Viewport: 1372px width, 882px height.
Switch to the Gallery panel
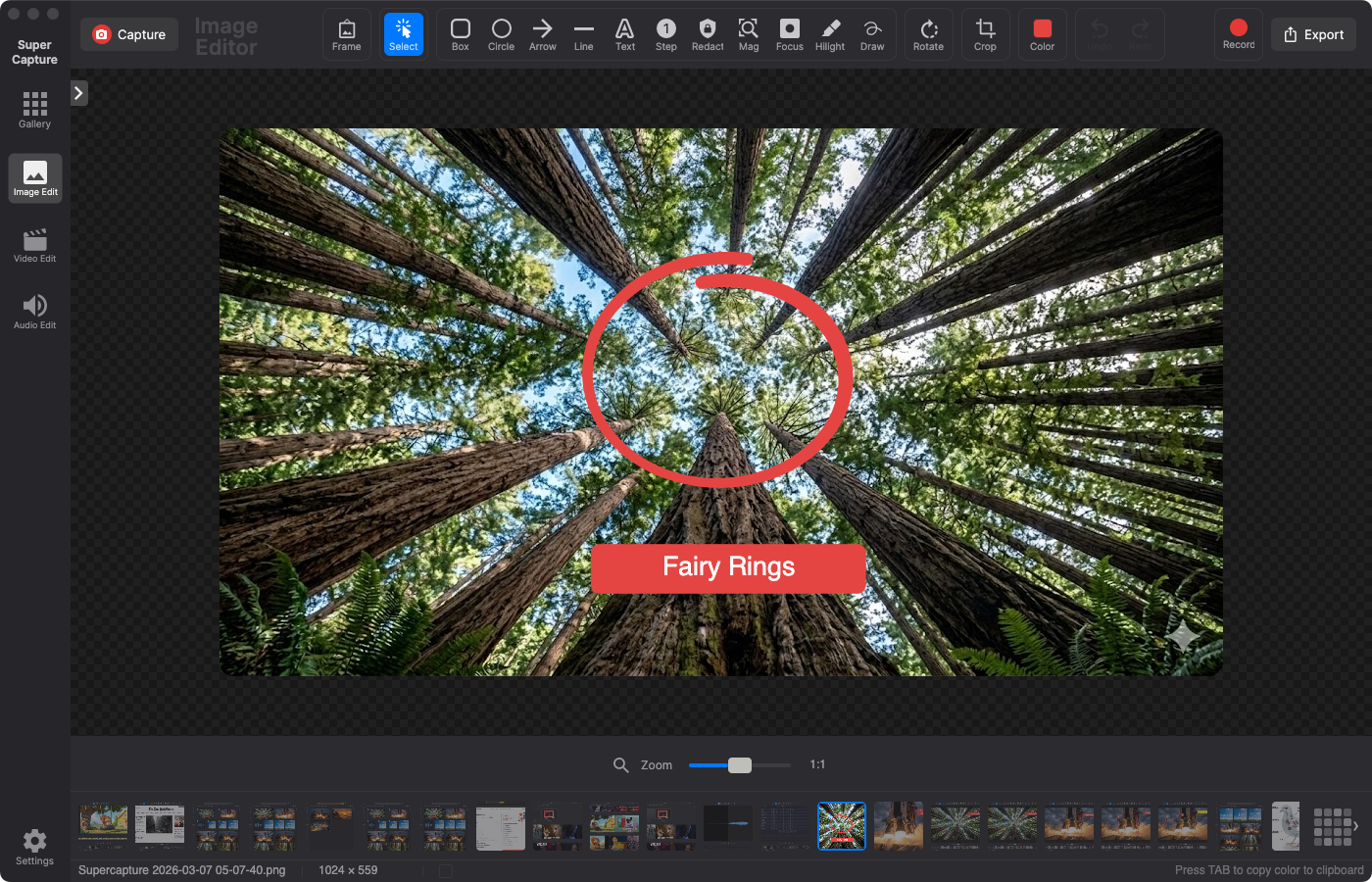tap(34, 108)
